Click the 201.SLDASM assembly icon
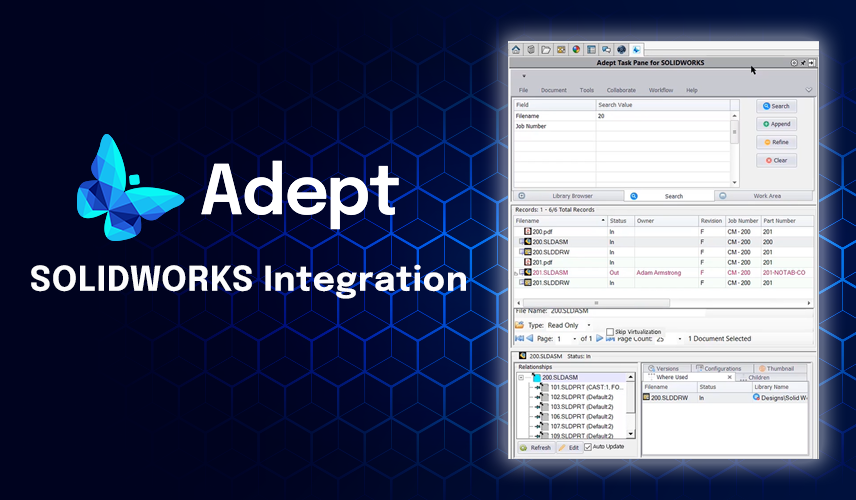This screenshot has width=856, height=500. [x=528, y=272]
